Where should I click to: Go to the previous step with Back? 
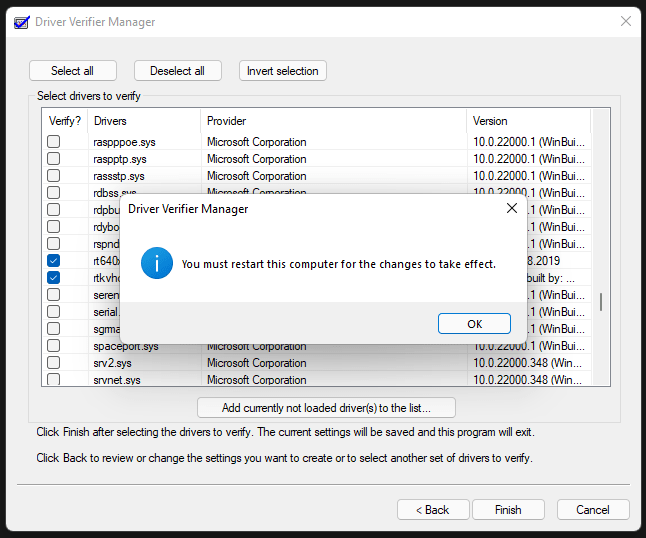(432, 509)
